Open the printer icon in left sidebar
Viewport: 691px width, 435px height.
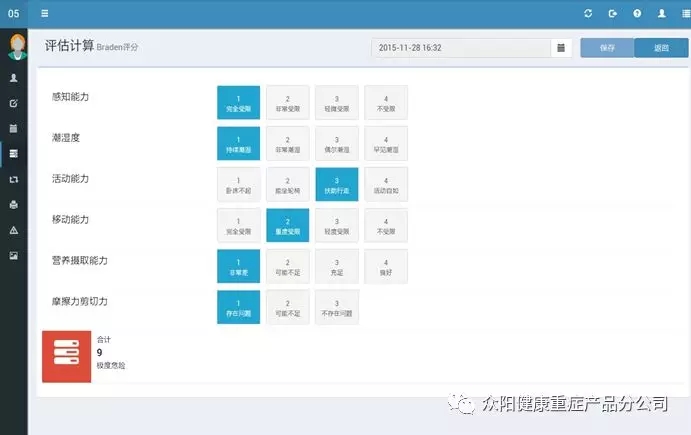click(x=13, y=204)
